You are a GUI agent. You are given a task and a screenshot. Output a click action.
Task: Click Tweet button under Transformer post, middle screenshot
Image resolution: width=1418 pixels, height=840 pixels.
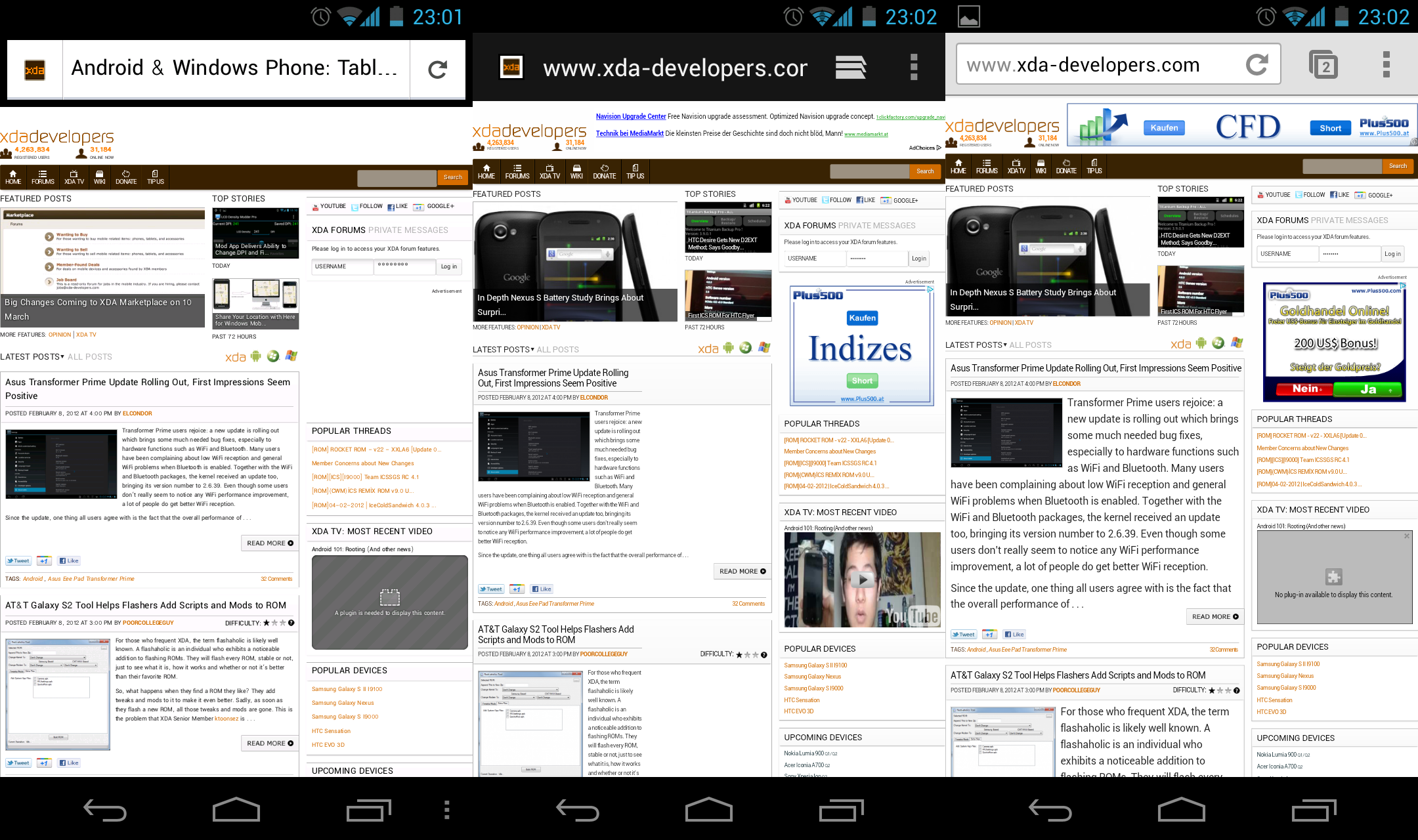(491, 589)
